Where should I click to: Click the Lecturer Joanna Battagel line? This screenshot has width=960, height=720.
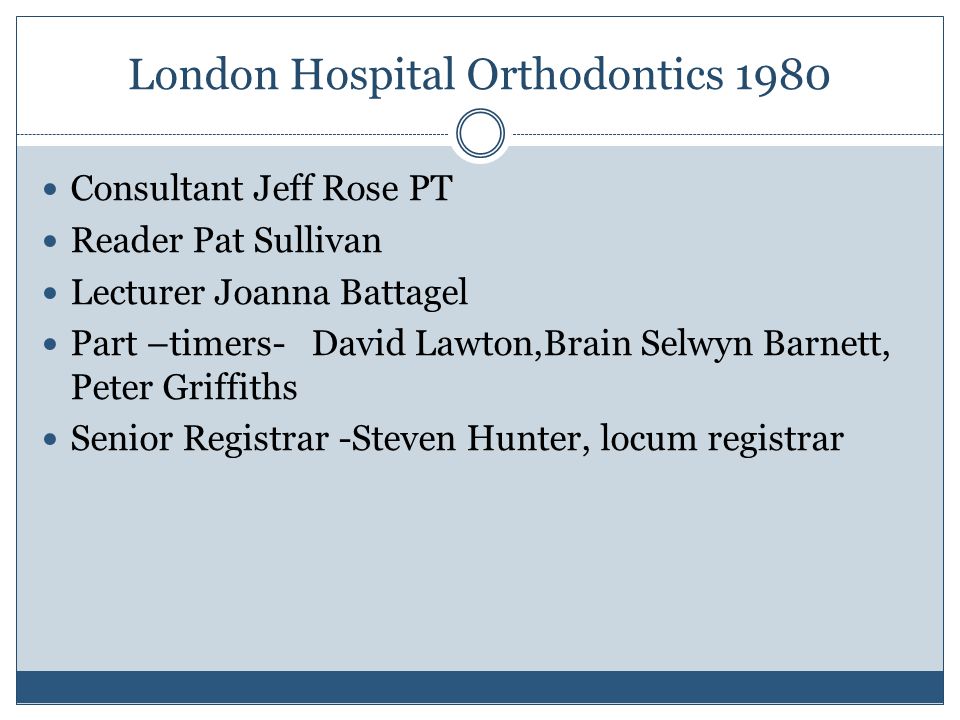coord(269,292)
